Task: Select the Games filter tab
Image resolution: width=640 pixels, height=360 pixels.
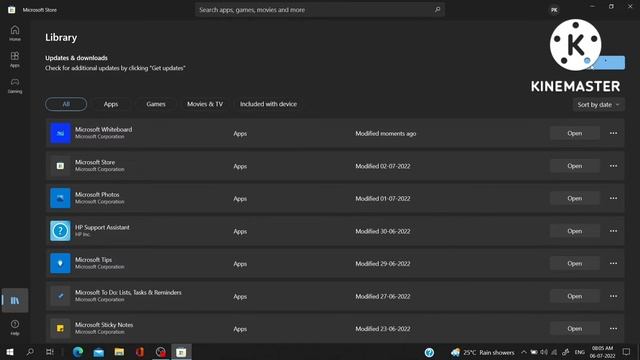Action: click(x=156, y=104)
